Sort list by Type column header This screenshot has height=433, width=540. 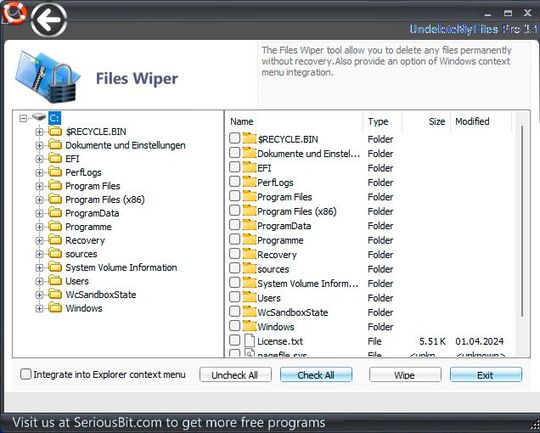coord(383,121)
